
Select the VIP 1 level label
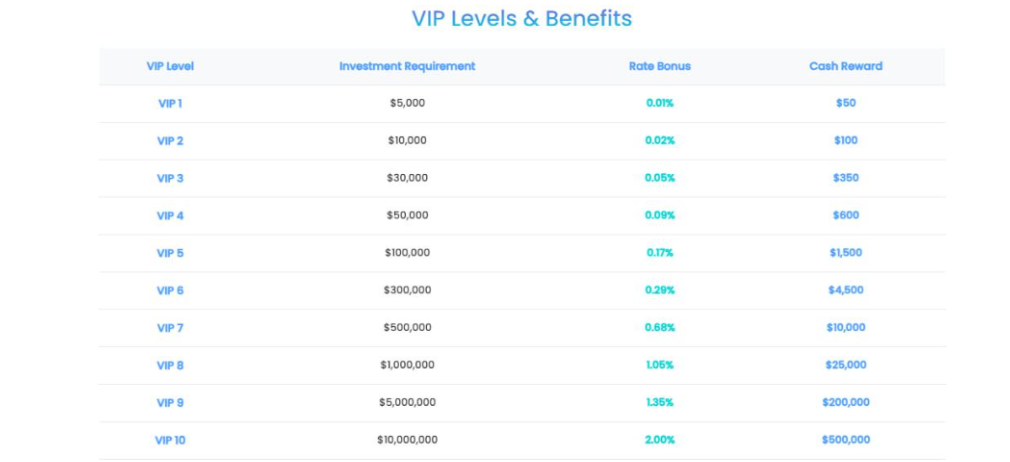pos(170,103)
